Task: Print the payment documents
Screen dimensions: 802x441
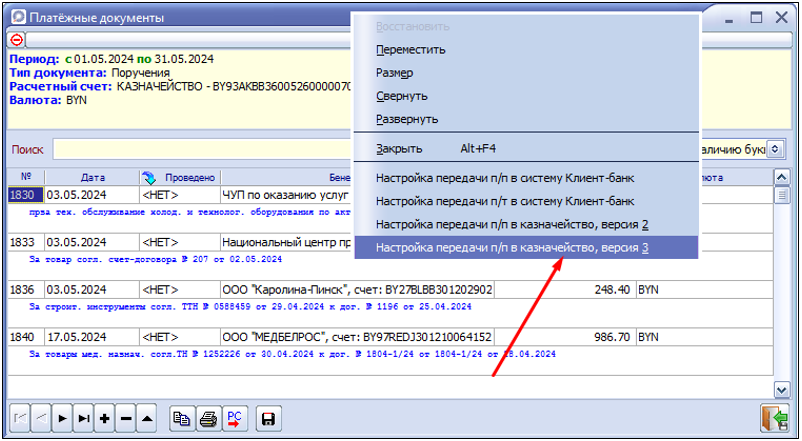Action: pos(208,419)
